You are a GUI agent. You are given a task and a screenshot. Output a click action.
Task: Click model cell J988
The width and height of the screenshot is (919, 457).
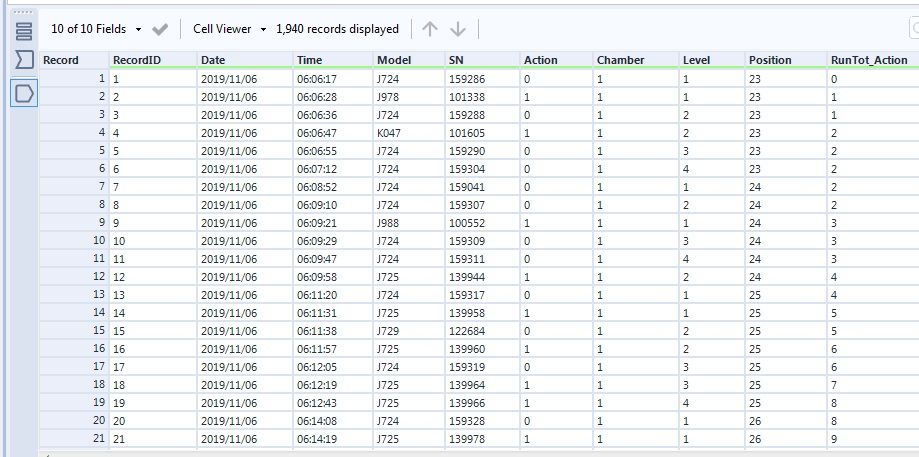coord(409,223)
